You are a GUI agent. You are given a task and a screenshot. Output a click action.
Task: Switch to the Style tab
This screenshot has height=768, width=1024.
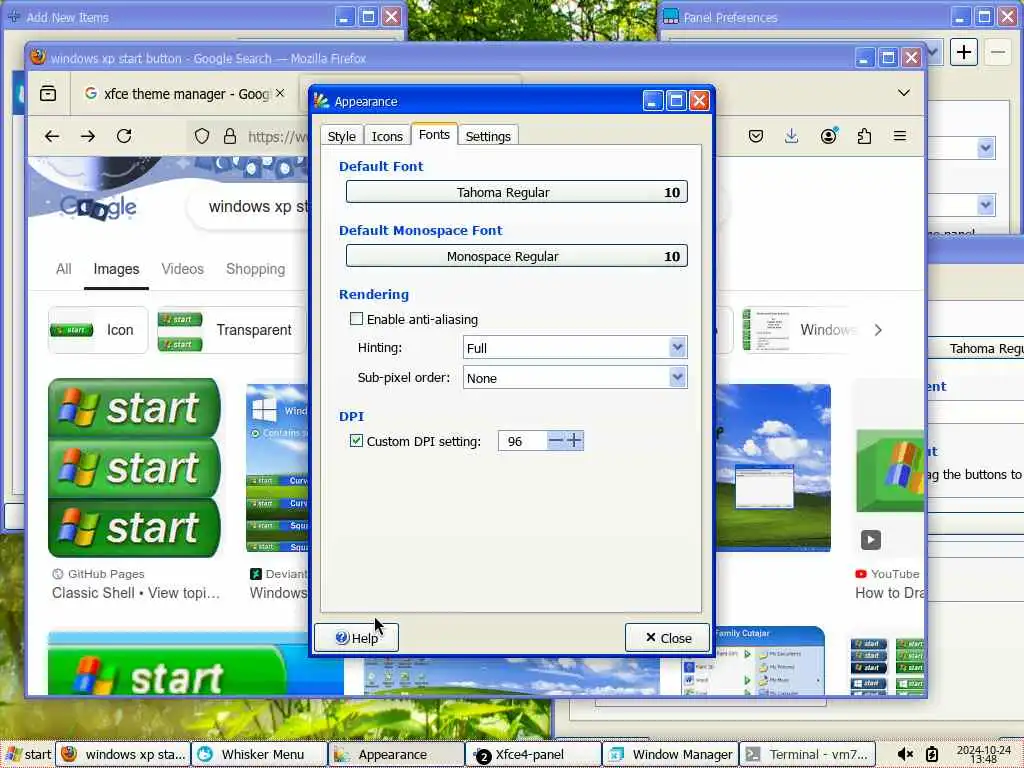[342, 136]
